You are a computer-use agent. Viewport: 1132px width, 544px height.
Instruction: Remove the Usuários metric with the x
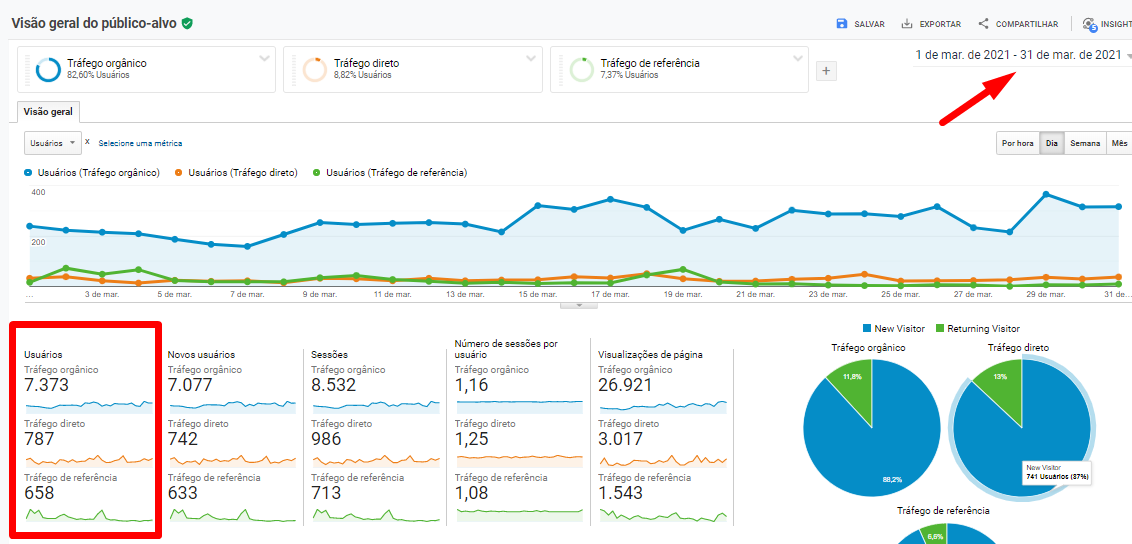tap(87, 142)
